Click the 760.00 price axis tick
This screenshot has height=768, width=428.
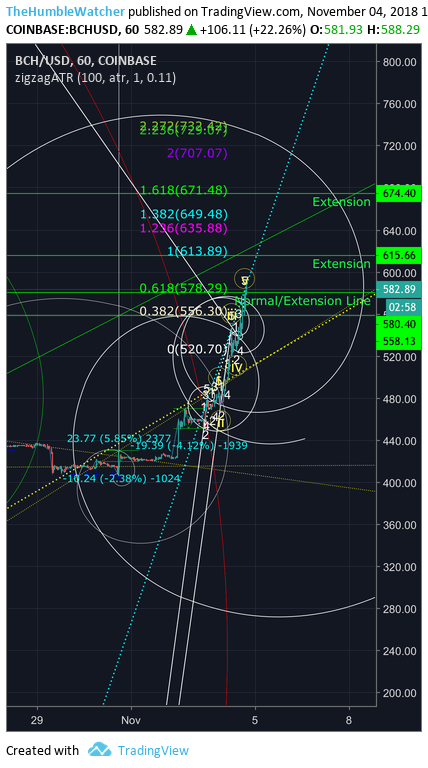click(401, 104)
